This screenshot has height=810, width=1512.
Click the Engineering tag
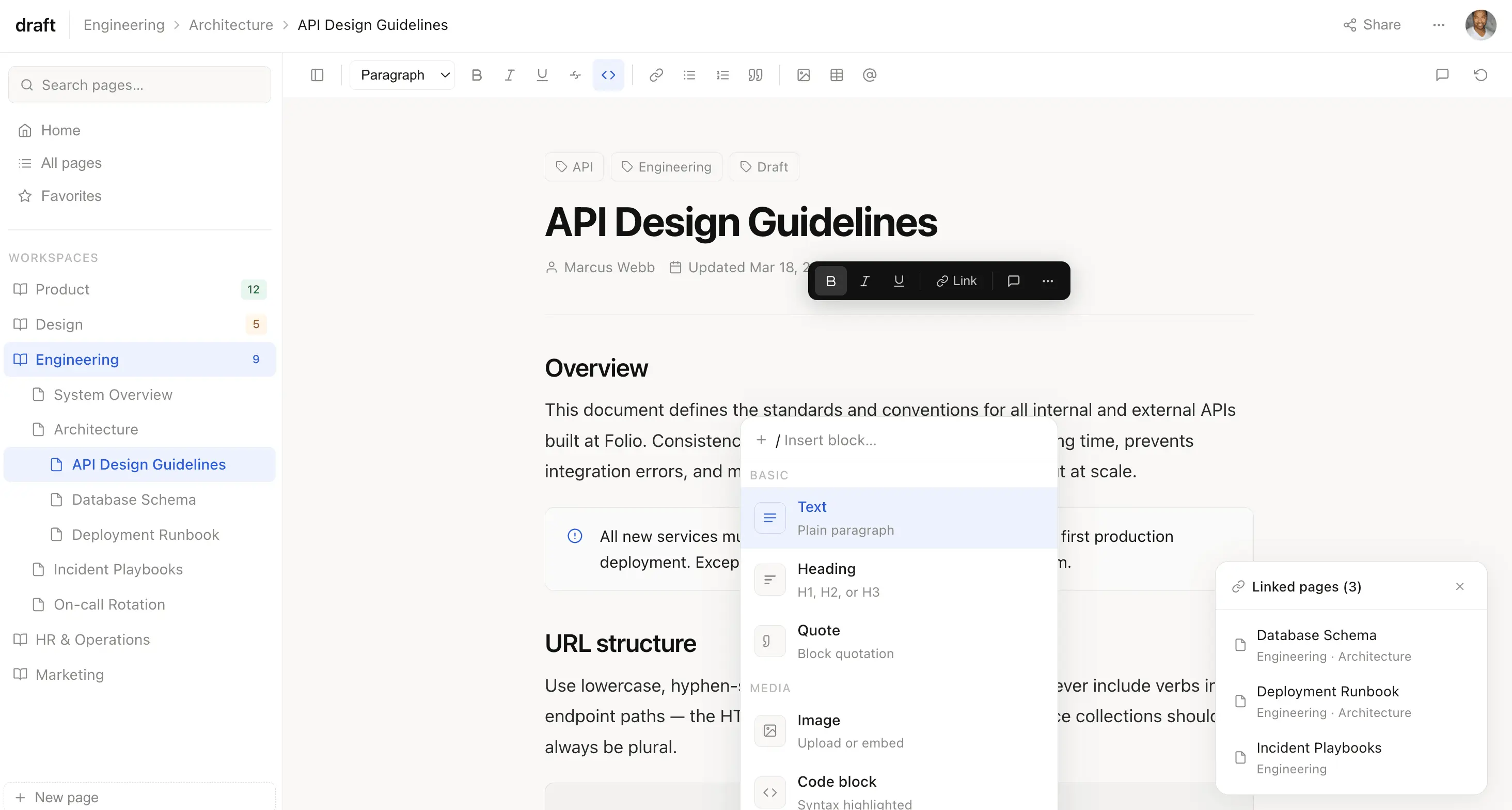[x=666, y=167]
